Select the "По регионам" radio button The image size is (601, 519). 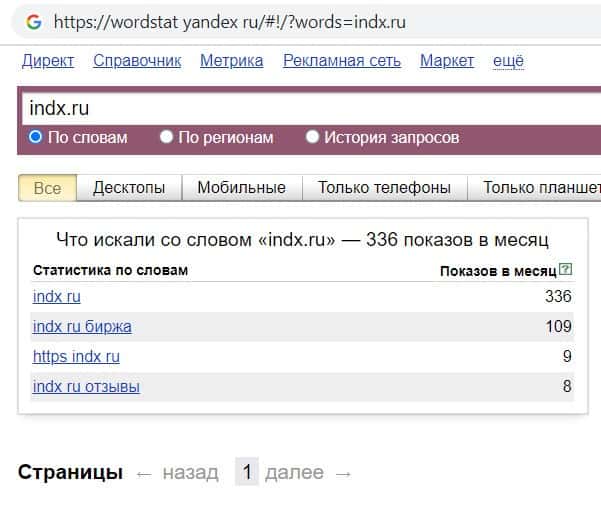tap(167, 137)
